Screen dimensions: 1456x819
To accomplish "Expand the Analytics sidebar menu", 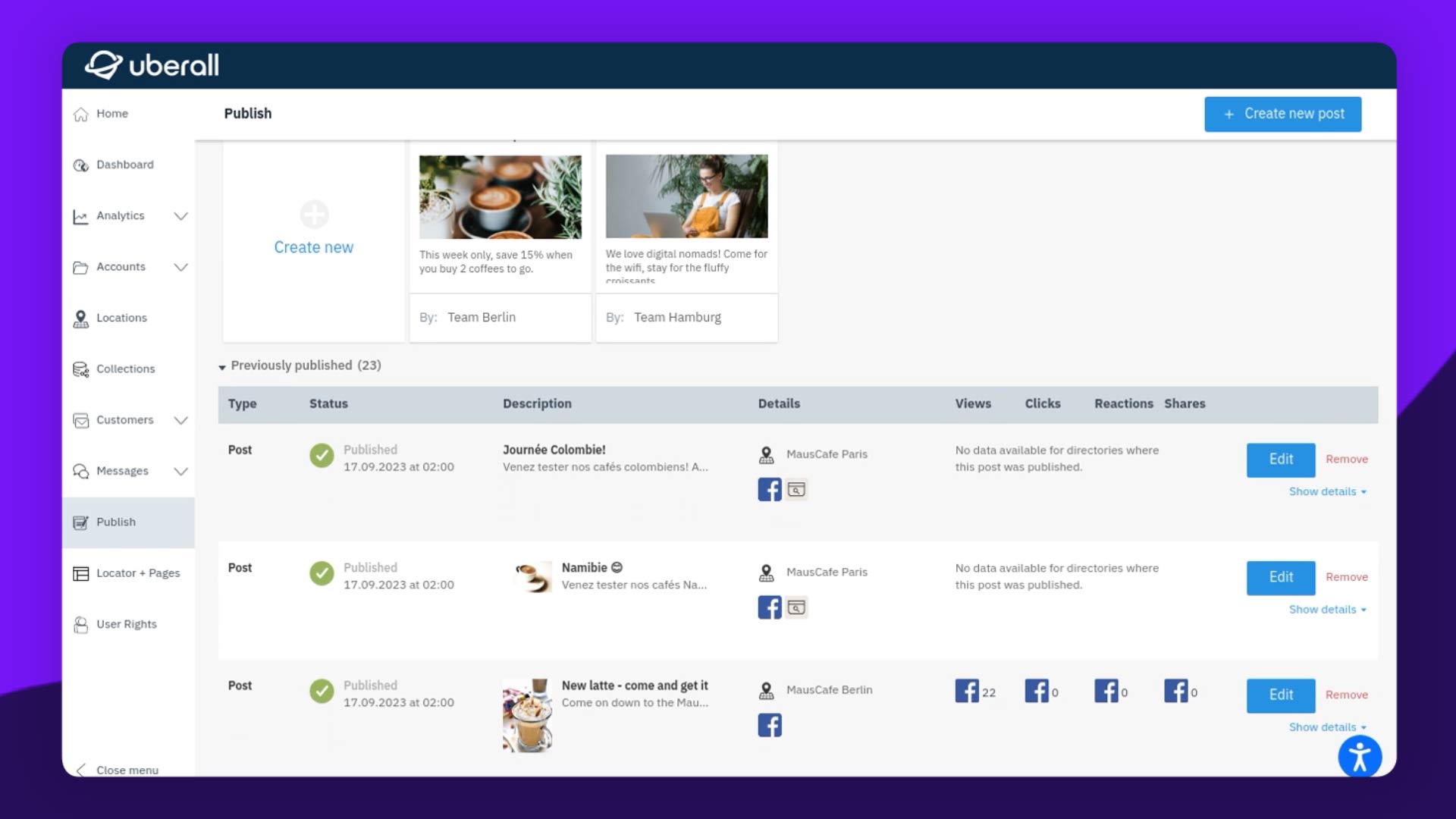I will tap(180, 216).
